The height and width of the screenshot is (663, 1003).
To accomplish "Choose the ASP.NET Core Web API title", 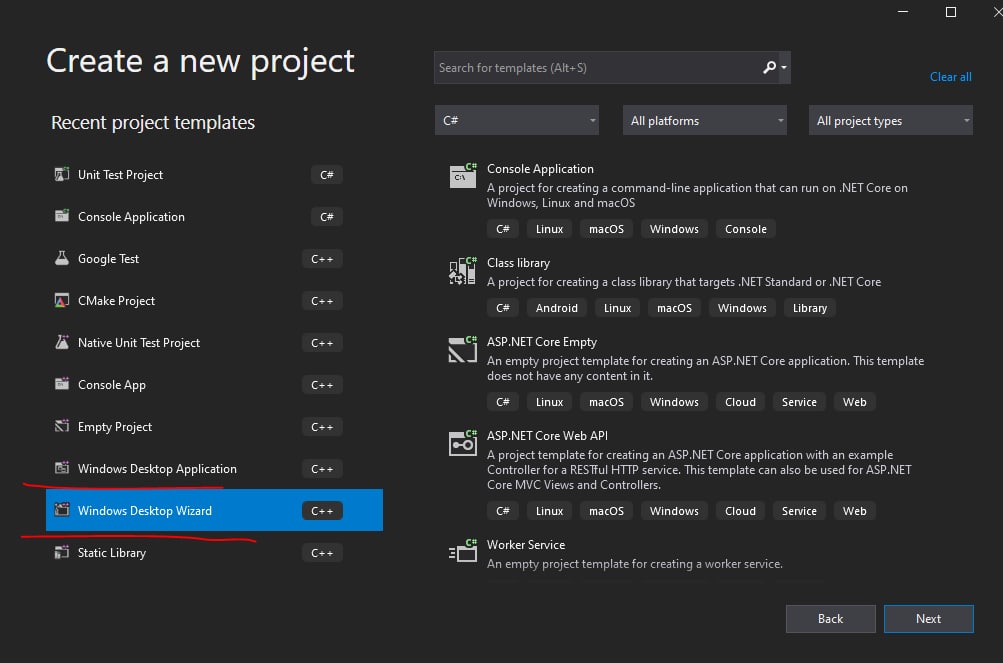I will (x=548, y=436).
